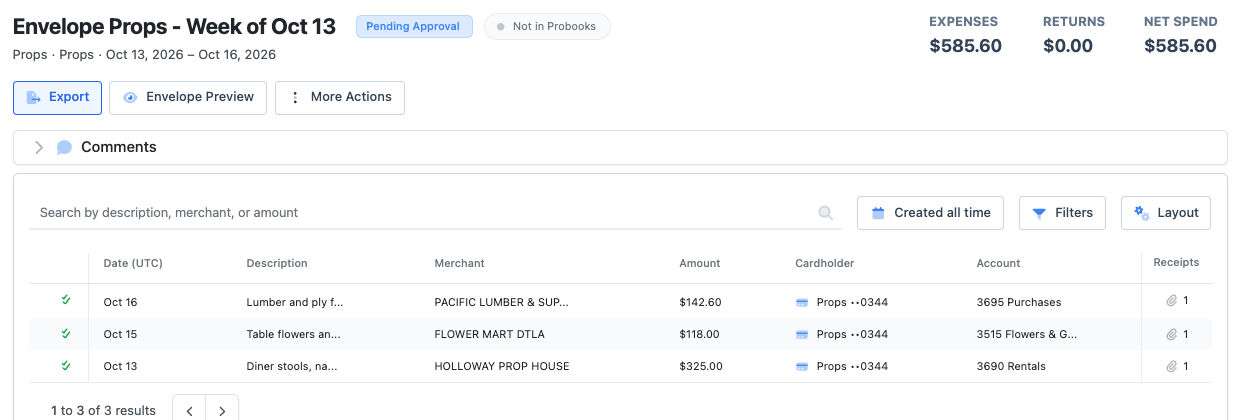
Task: Click card icon in the $142.60 row
Action: (x=802, y=302)
